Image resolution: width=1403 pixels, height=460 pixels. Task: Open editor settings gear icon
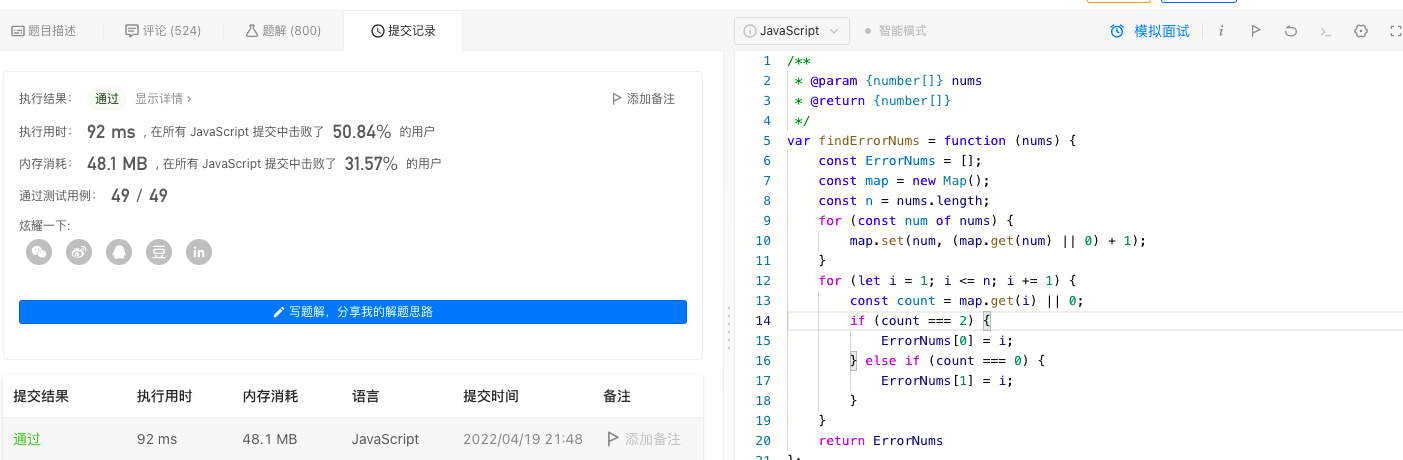click(x=1361, y=31)
